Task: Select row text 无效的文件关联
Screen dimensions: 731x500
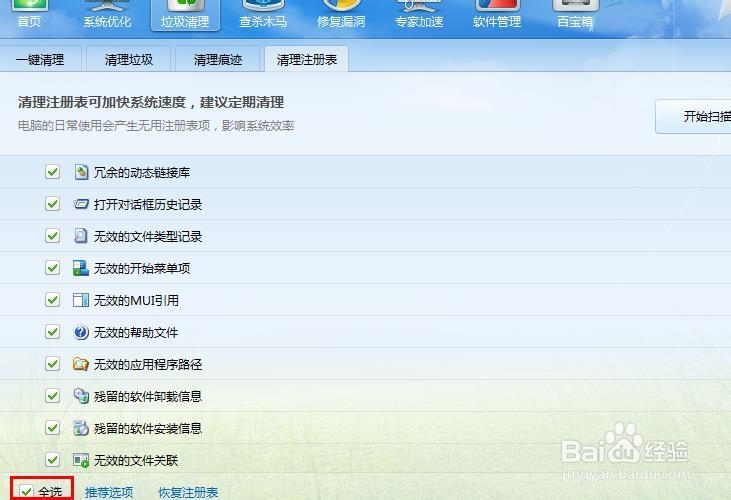Action: click(x=136, y=460)
